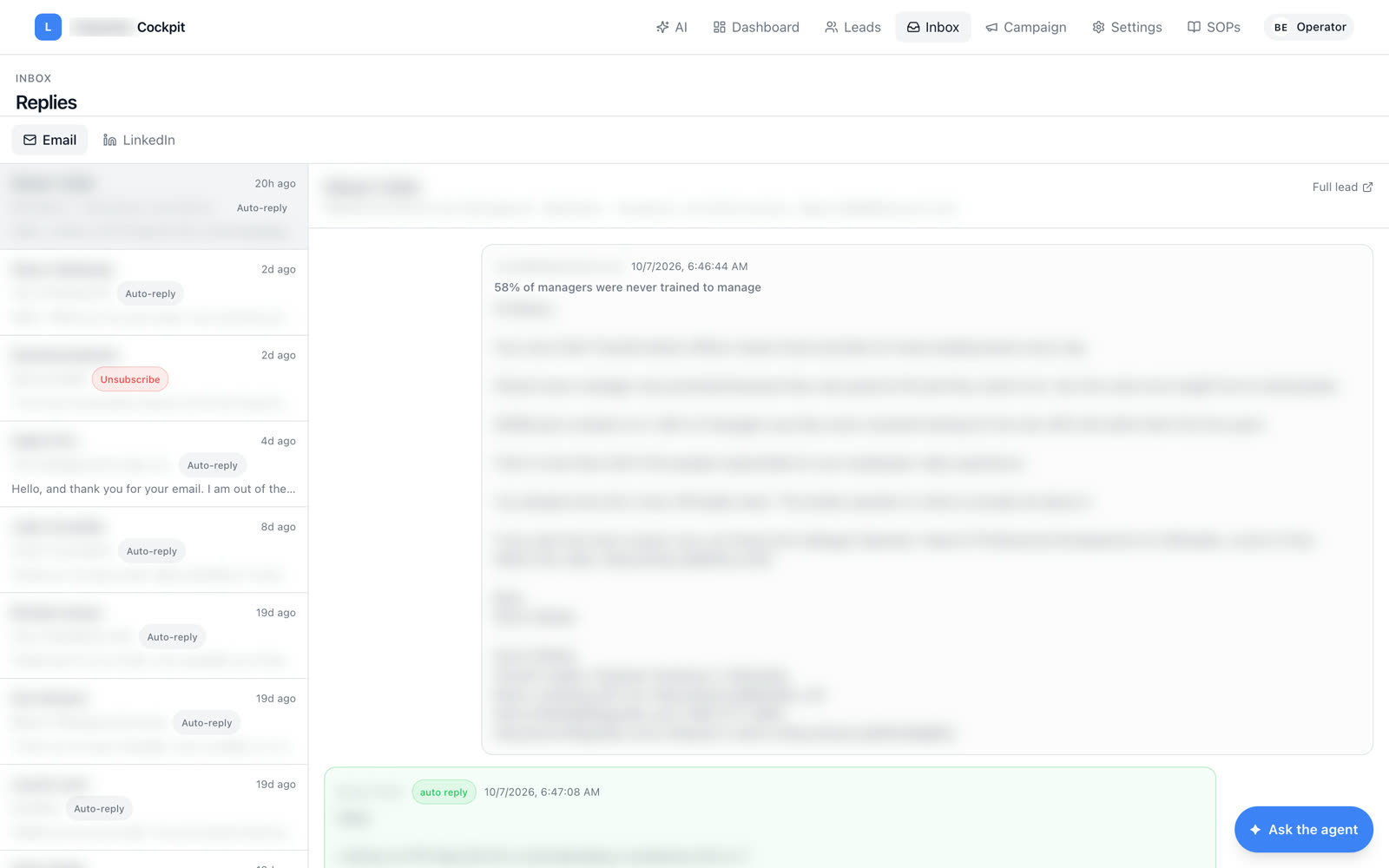The image size is (1389, 868).
Task: Click the Cockpit app title
Action: point(161,27)
